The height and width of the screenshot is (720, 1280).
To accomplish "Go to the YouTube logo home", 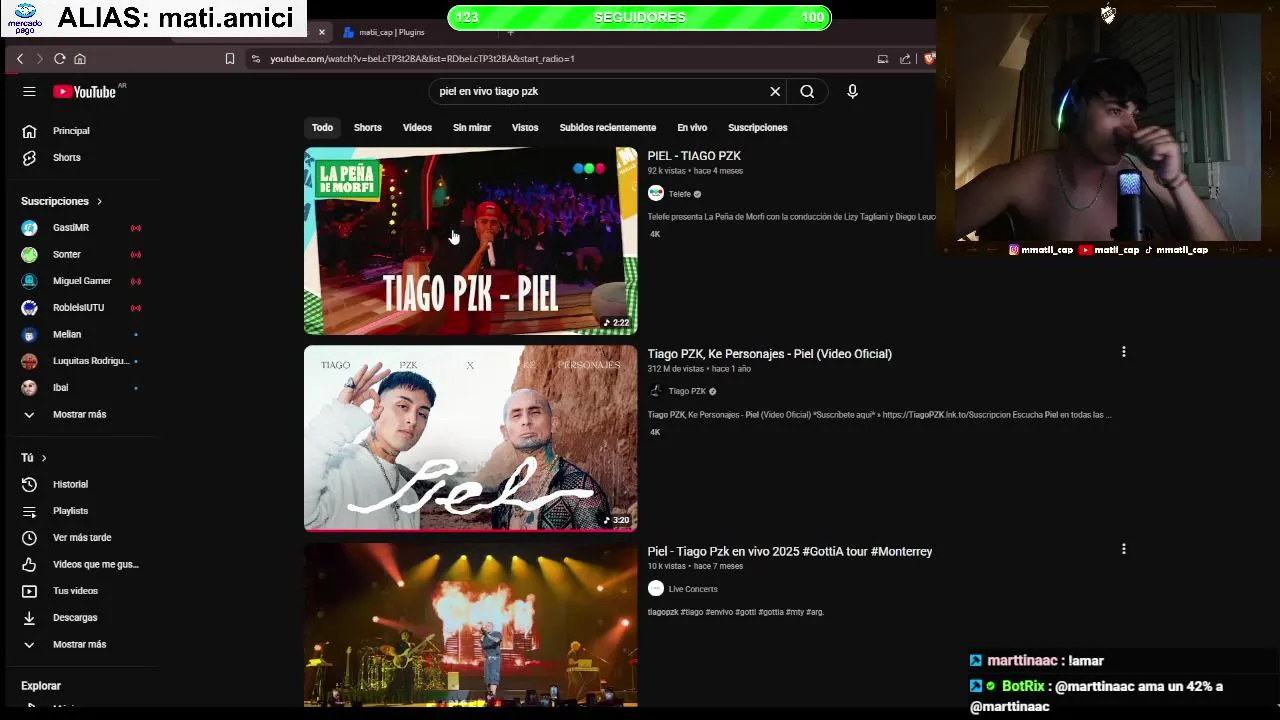I will (85, 91).
